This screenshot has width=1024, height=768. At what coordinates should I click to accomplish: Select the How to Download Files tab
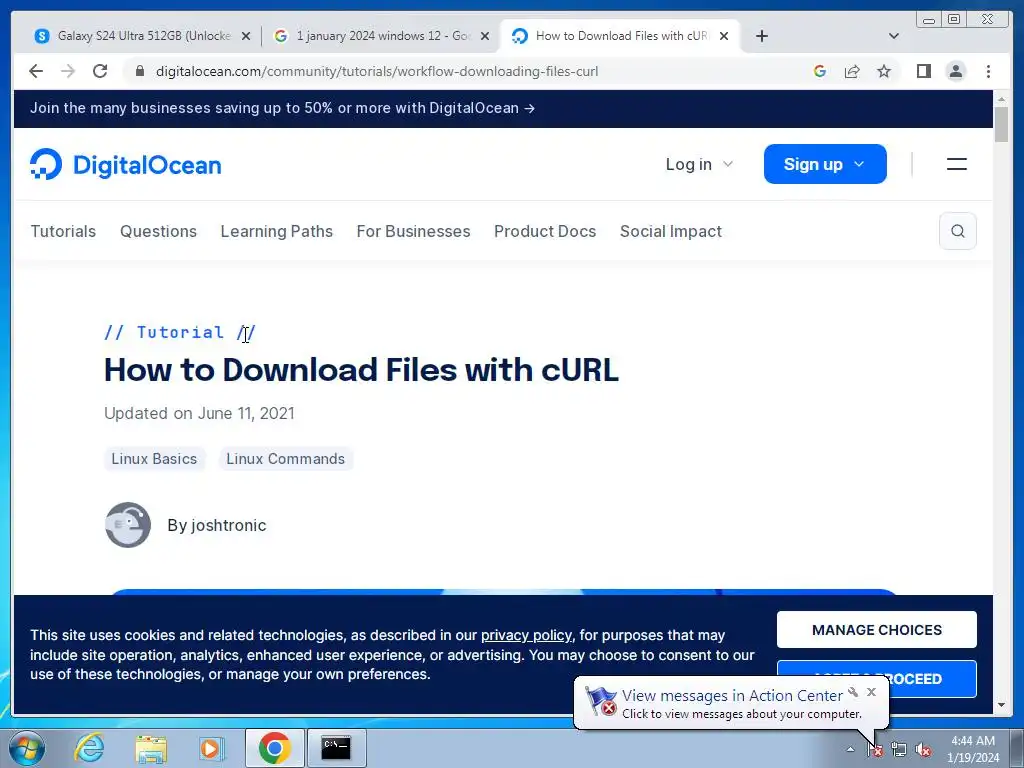click(620, 36)
